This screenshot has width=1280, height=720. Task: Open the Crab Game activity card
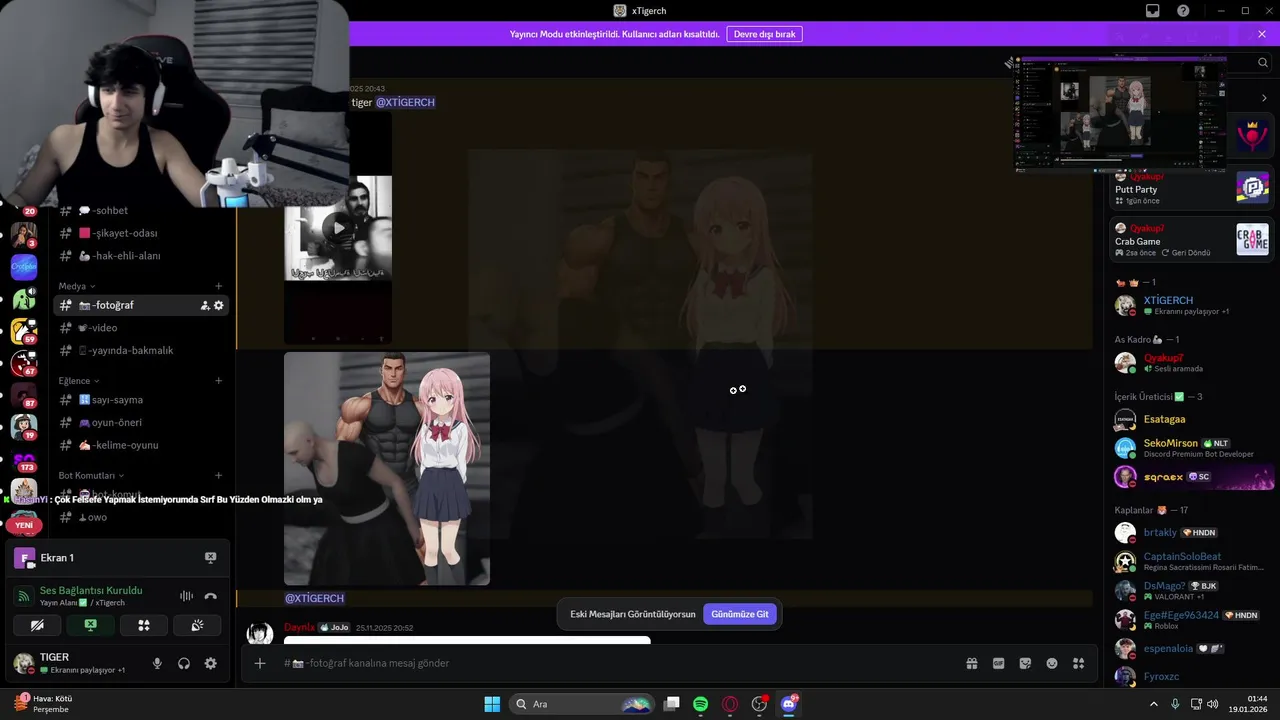(1192, 240)
